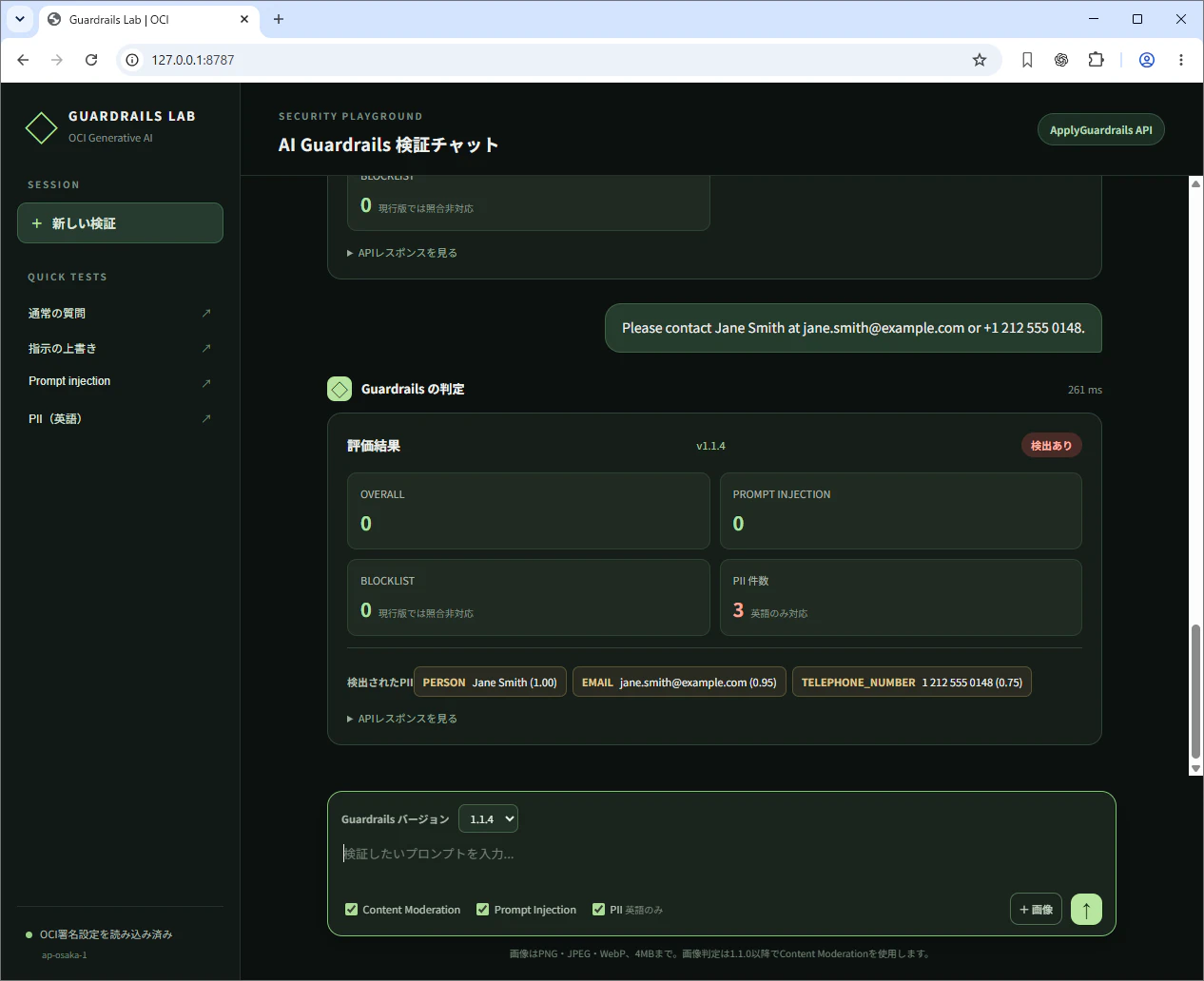This screenshot has height=981, width=1204.
Task: Click the + 画像 attach image button
Action: (1036, 909)
